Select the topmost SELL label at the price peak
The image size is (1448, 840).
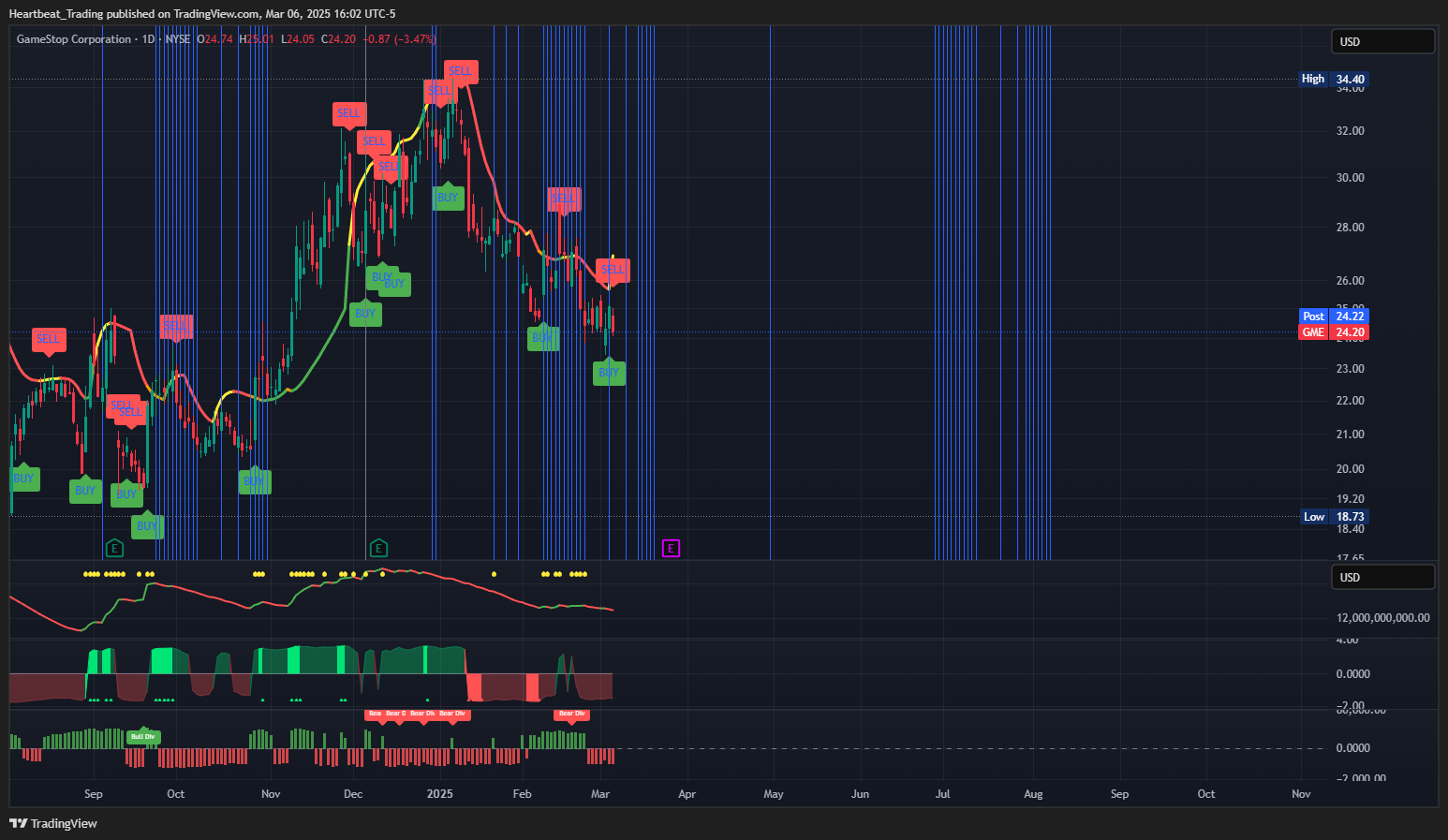pyautogui.click(x=460, y=71)
